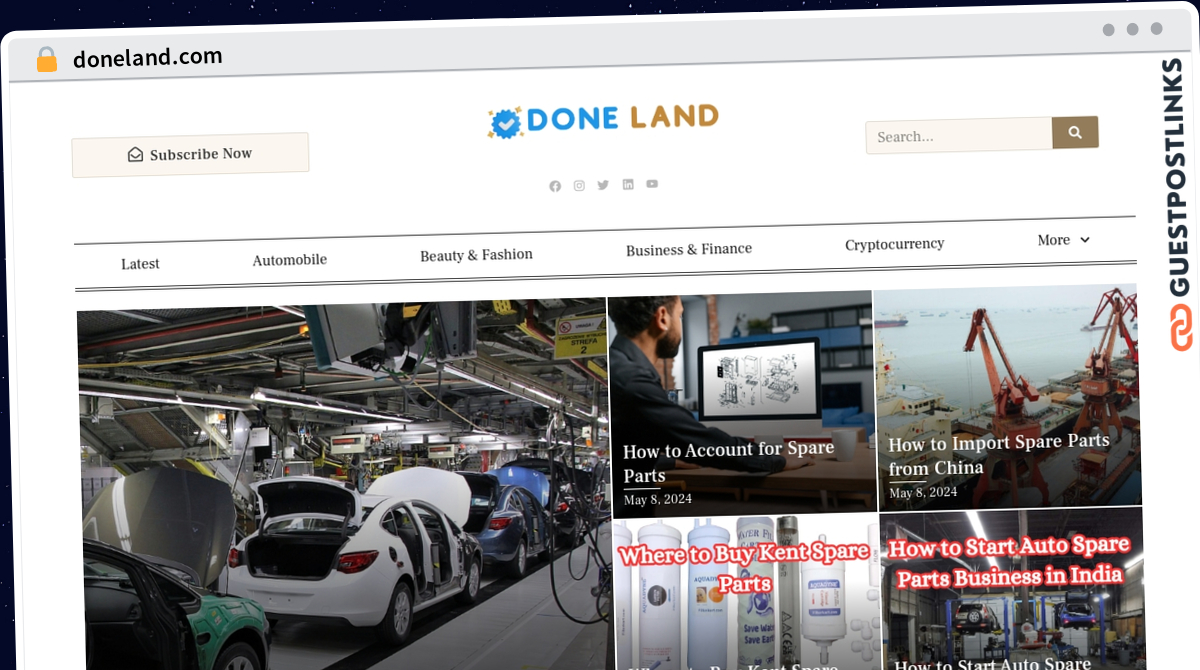The image size is (1200, 670).
Task: Open the LinkedIn social icon
Action: click(x=628, y=184)
